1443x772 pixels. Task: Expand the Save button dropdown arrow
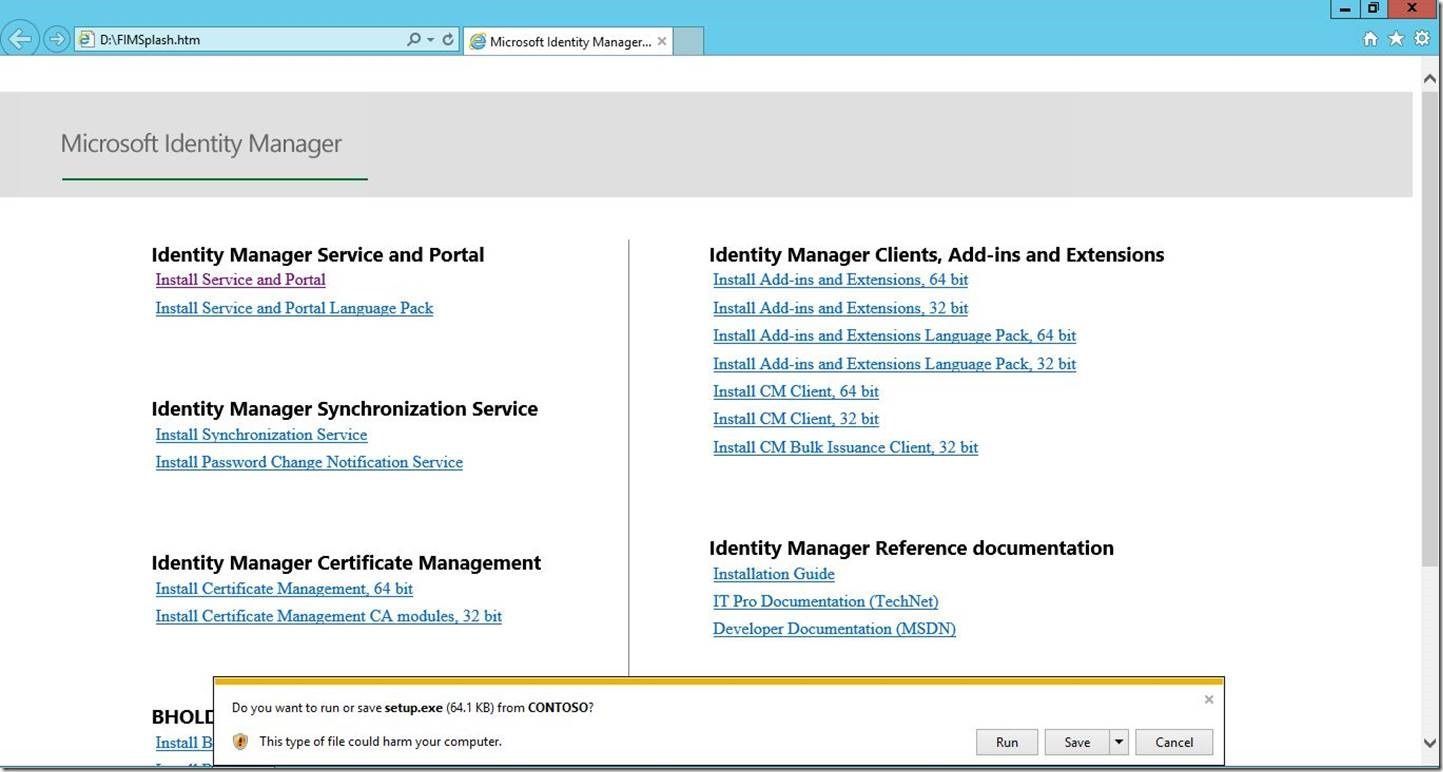click(x=1119, y=742)
